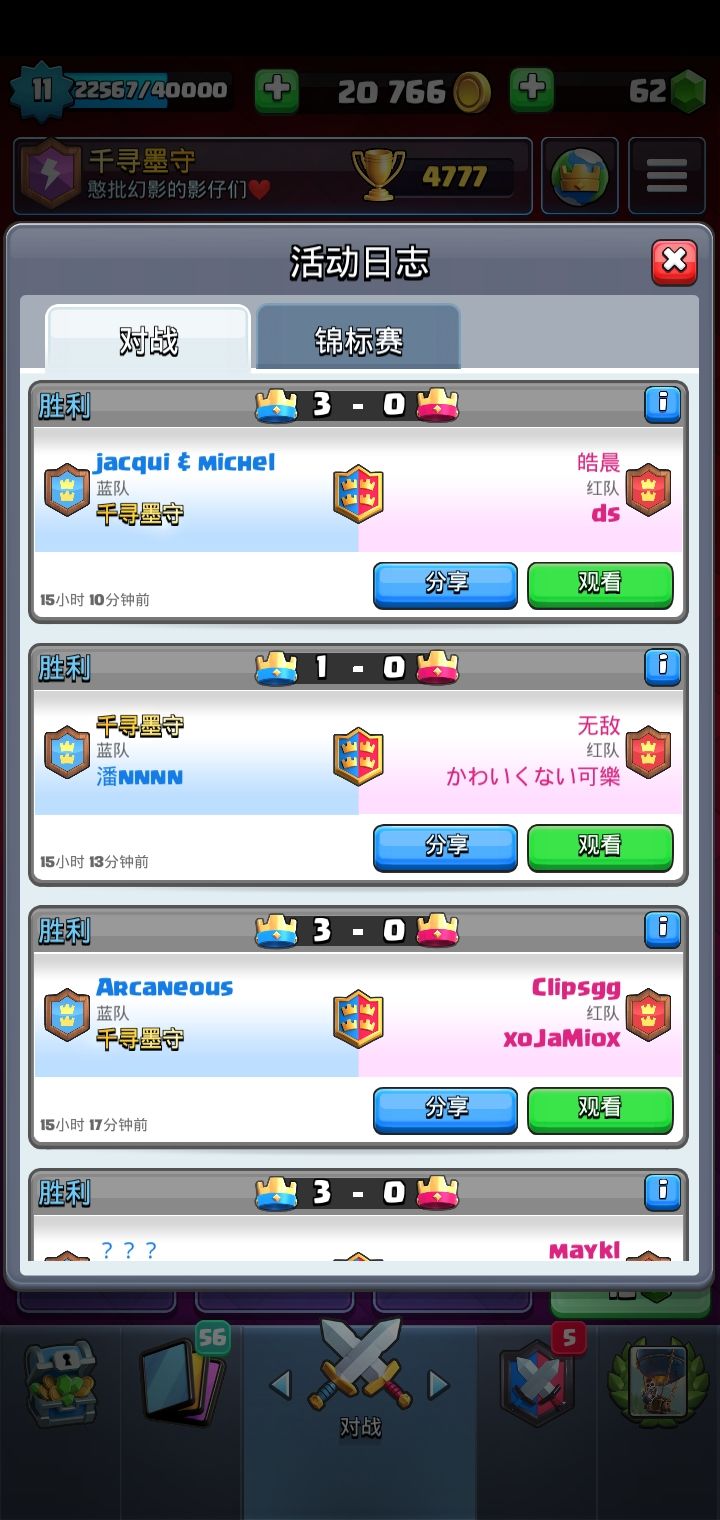Screen dimensions: 720x1520
Task: Open the hamburger menu icon
Action: coord(667,176)
